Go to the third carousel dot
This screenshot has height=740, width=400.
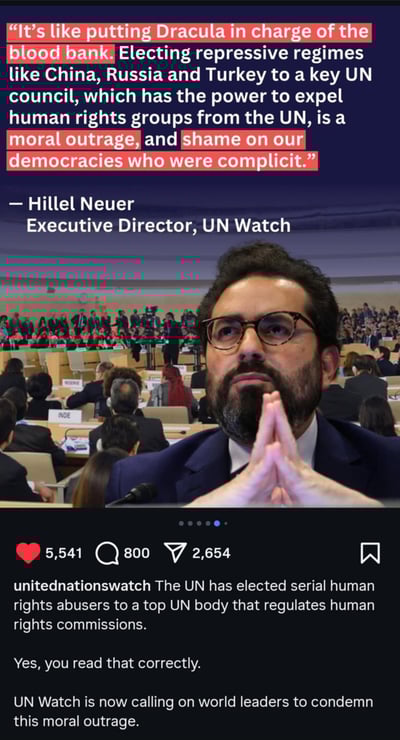point(199,523)
